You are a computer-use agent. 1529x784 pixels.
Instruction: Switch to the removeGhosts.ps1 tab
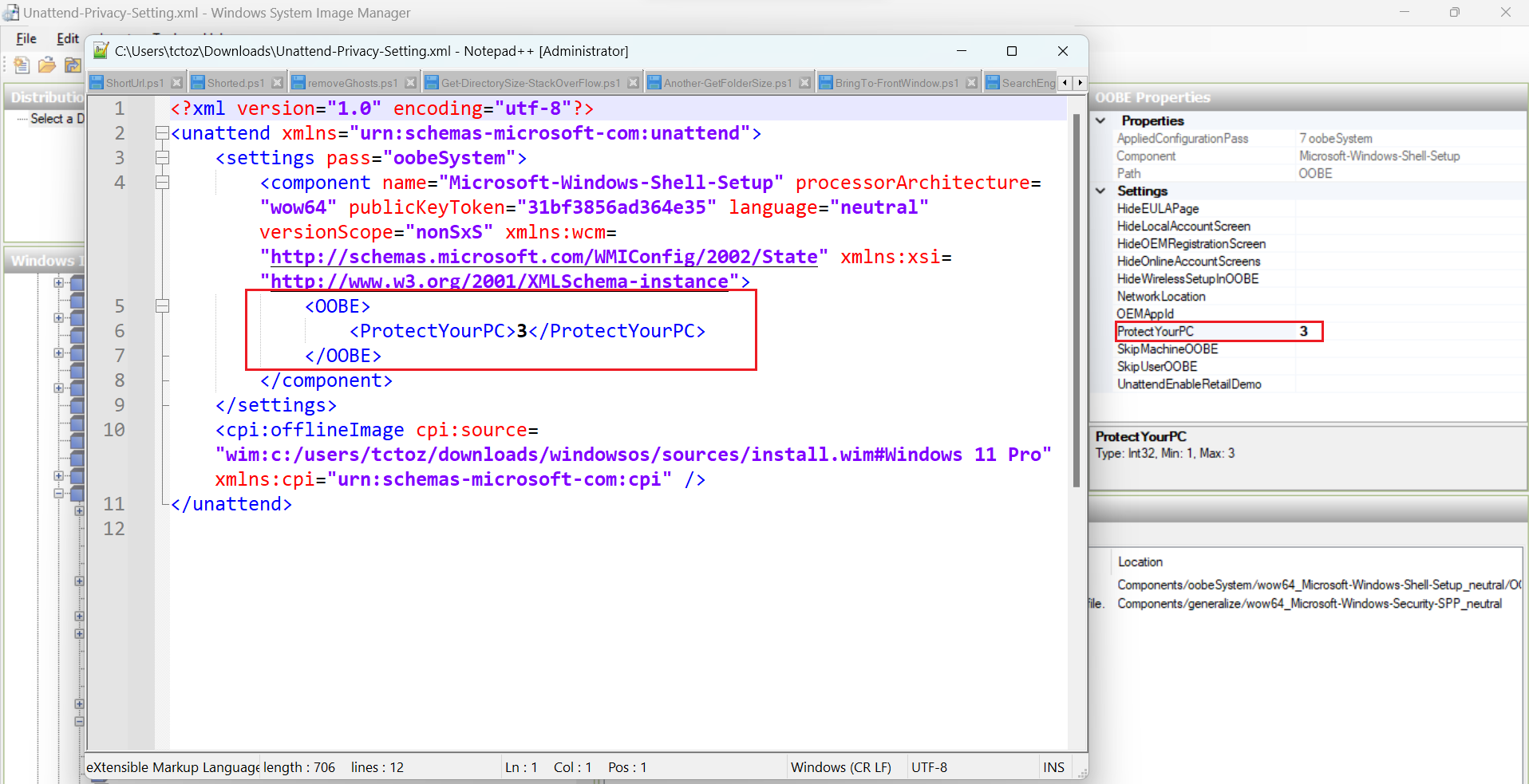pos(353,83)
